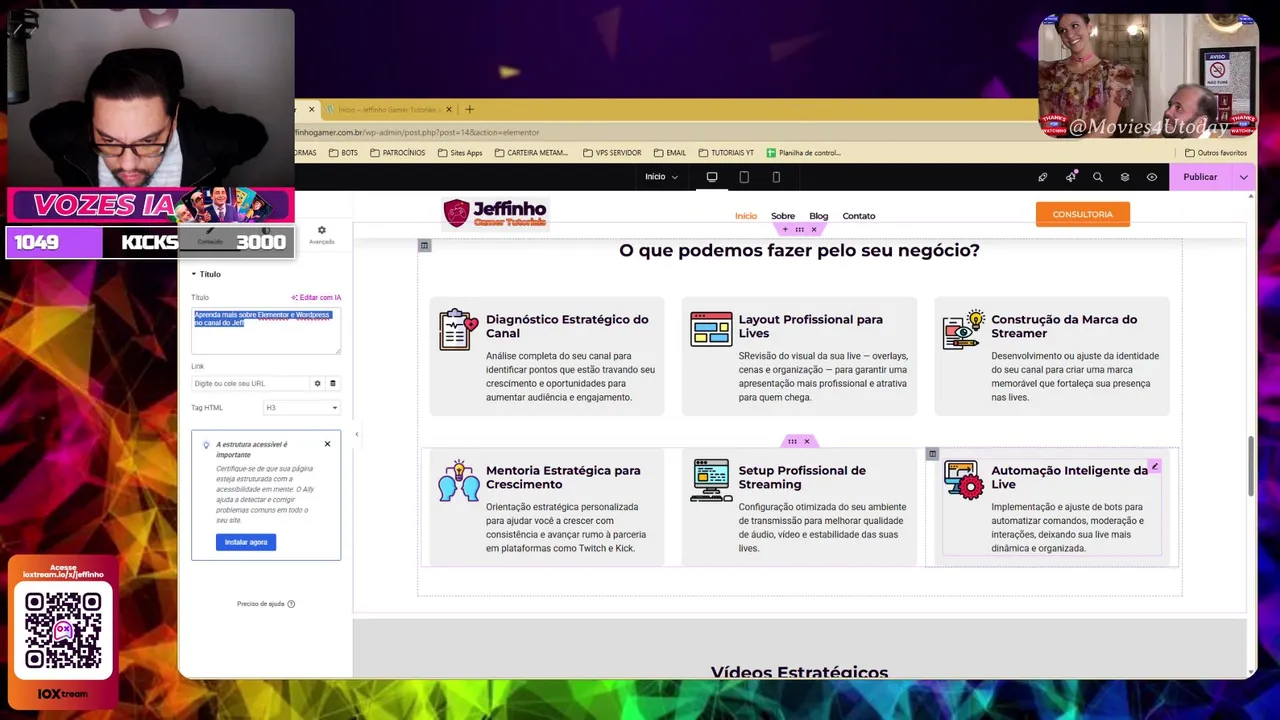Click Preciso de ajuda link

click(266, 604)
